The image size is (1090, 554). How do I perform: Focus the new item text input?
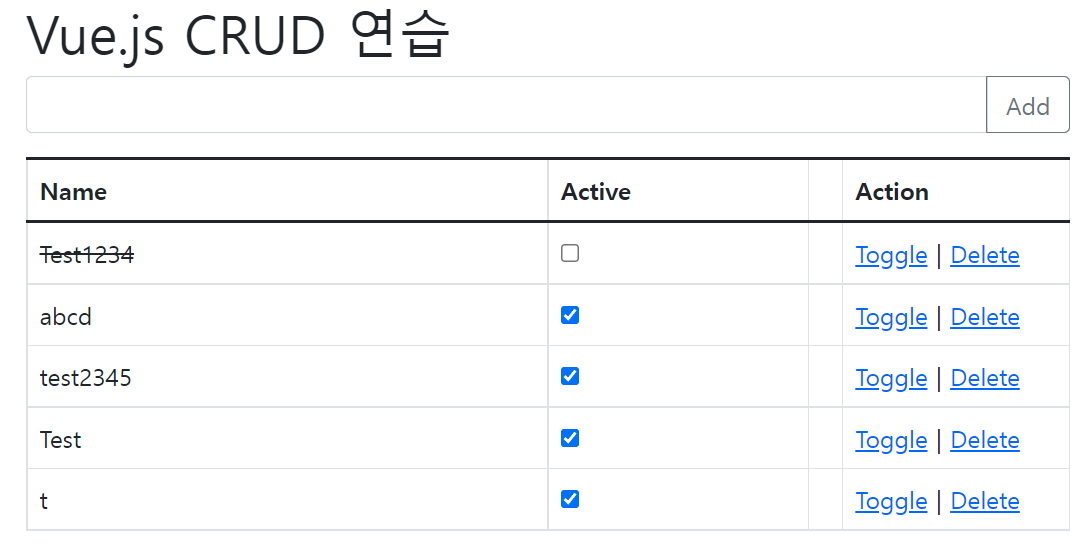[505, 105]
